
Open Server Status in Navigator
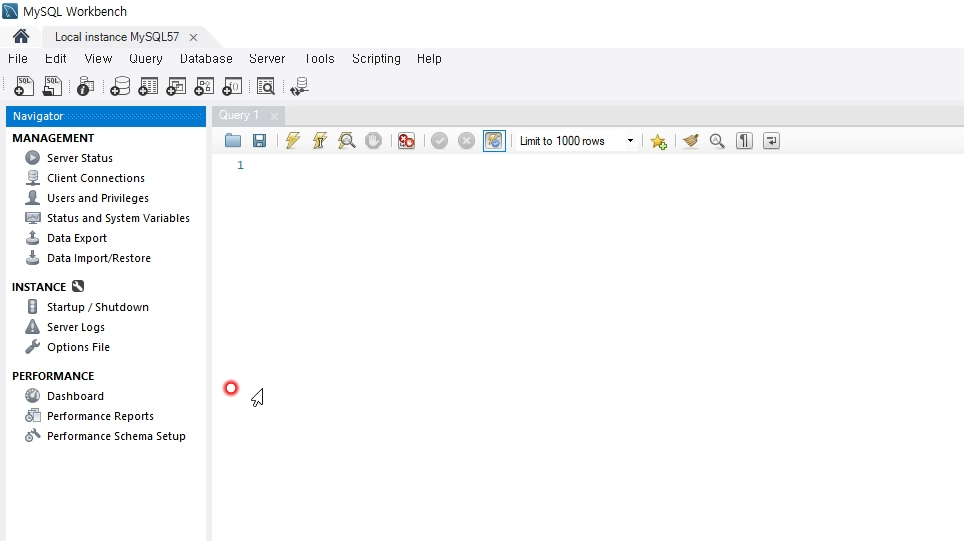tap(80, 158)
